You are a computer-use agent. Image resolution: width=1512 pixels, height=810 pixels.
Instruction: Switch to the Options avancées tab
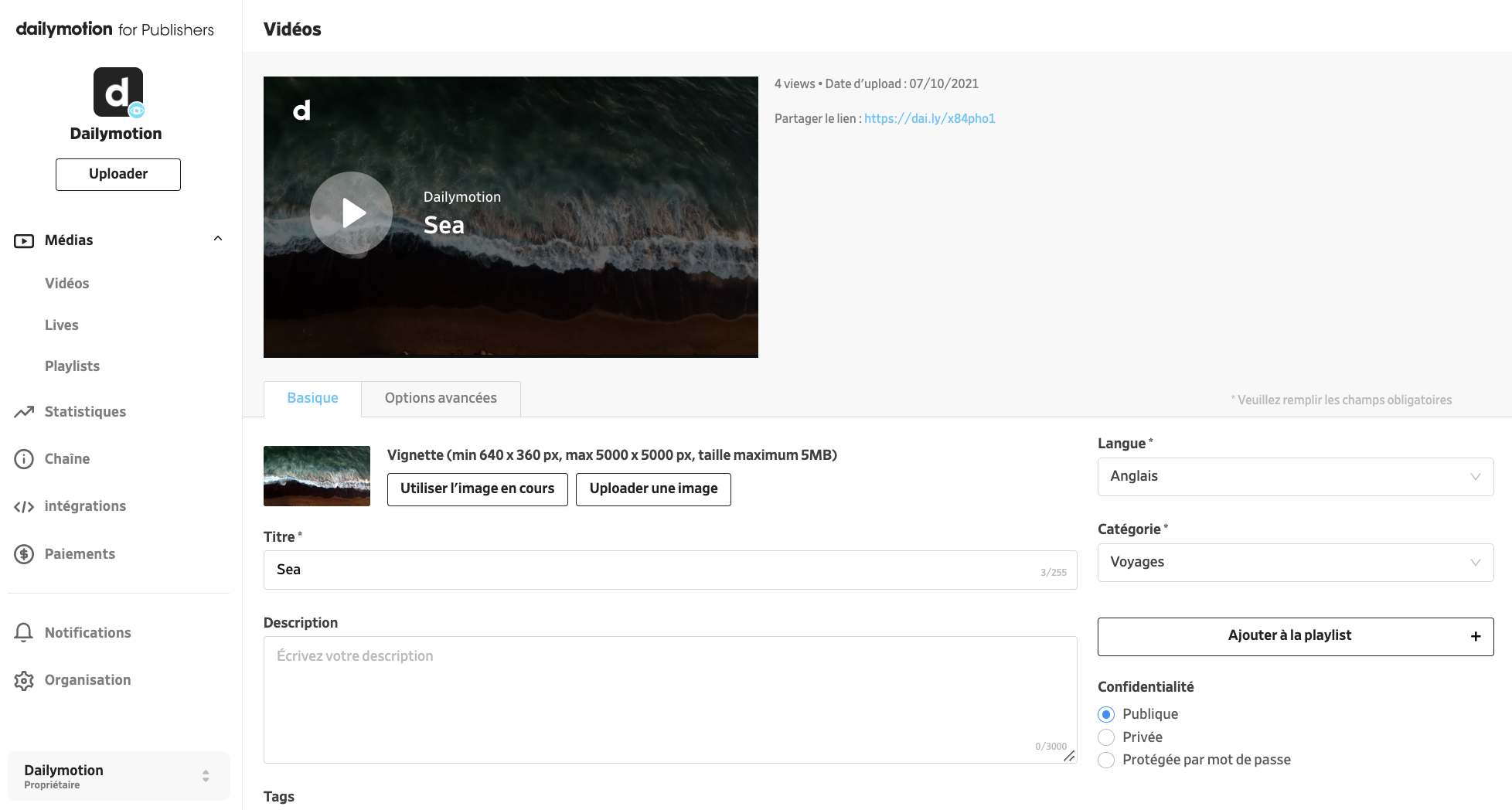[441, 399]
